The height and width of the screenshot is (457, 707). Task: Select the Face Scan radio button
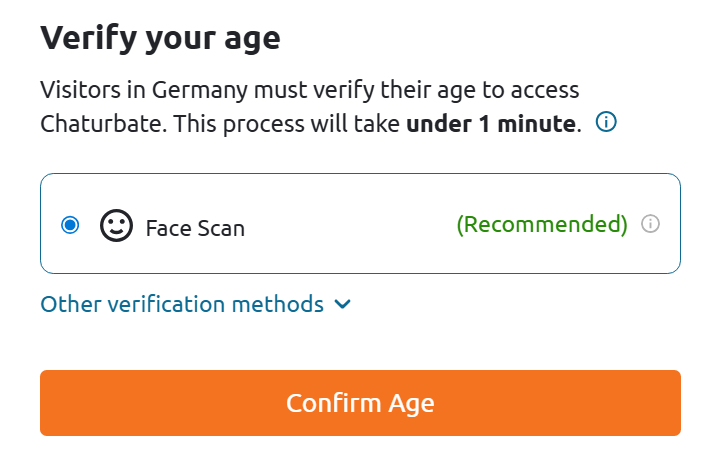(70, 225)
